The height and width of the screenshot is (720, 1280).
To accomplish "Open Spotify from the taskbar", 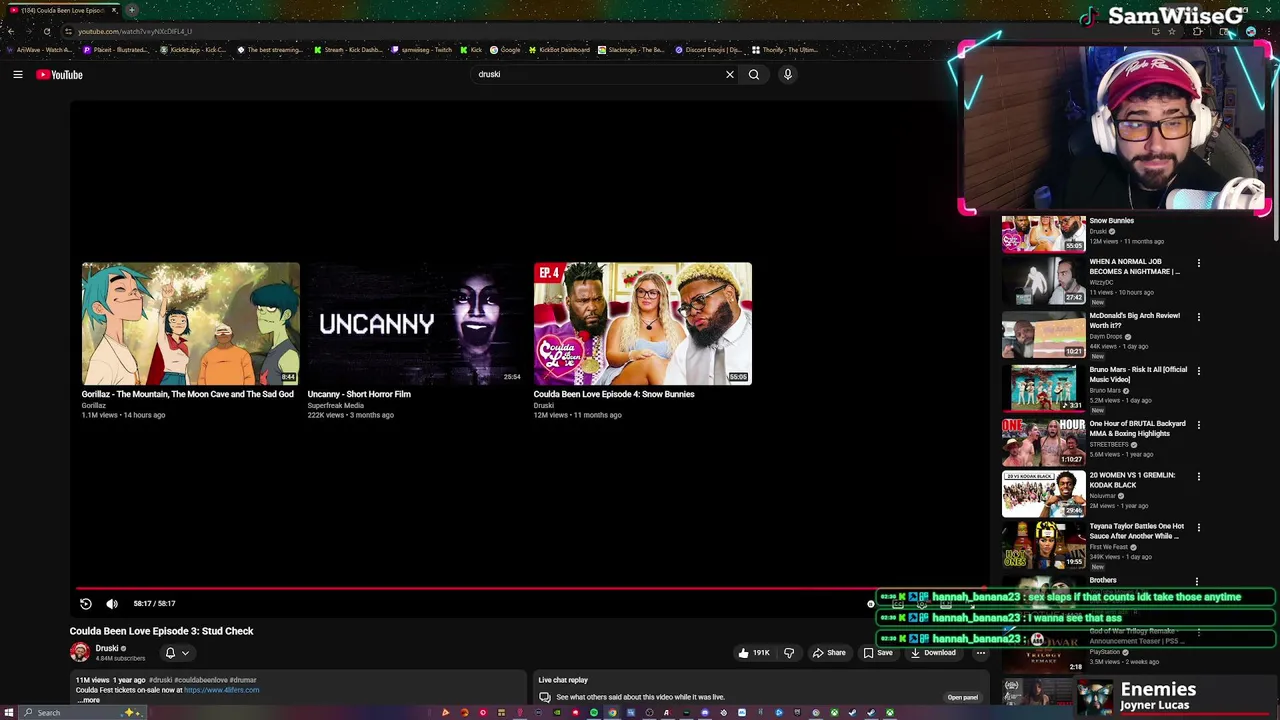I will click(594, 713).
